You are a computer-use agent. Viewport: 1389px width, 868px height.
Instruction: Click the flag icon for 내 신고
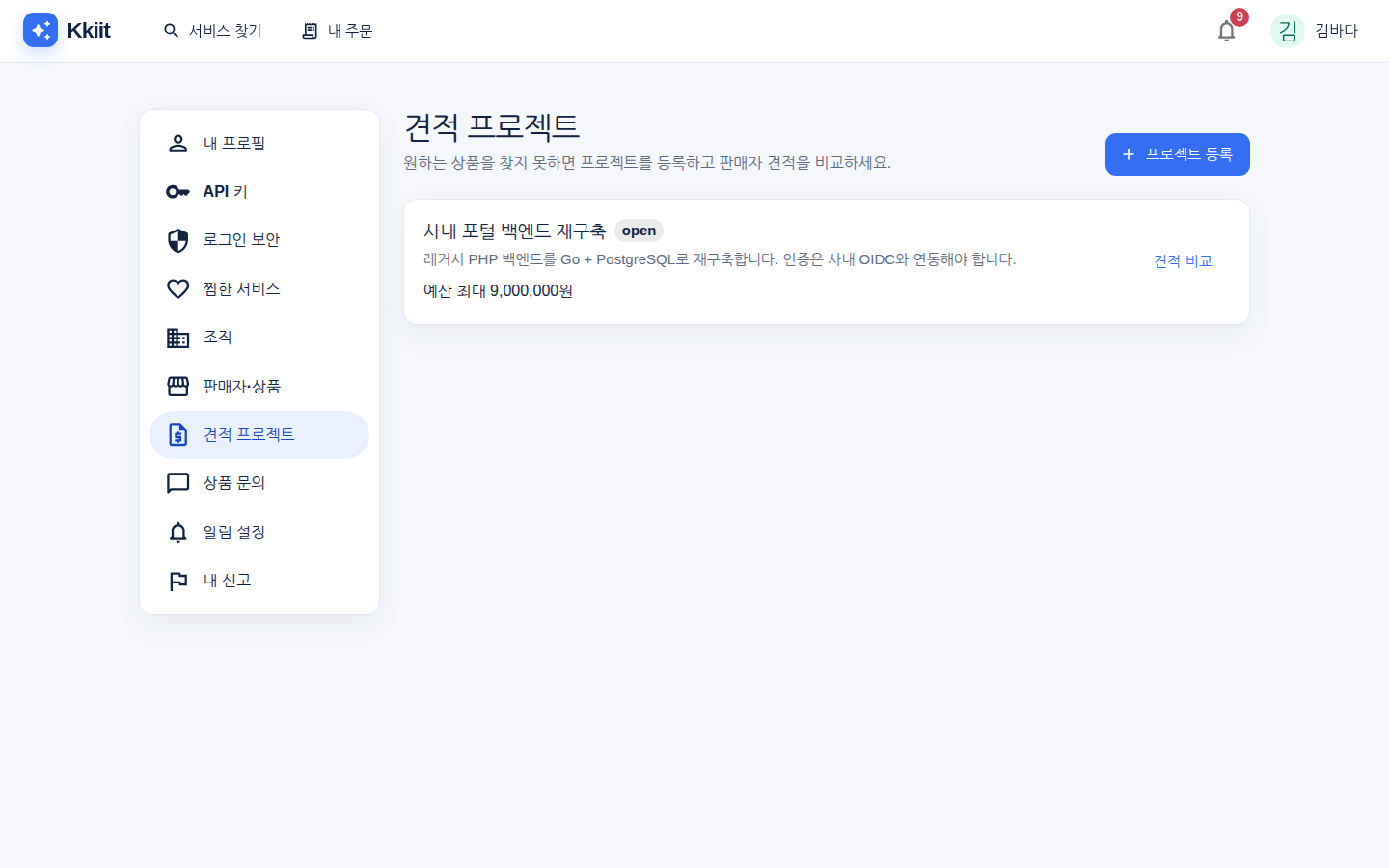(178, 581)
